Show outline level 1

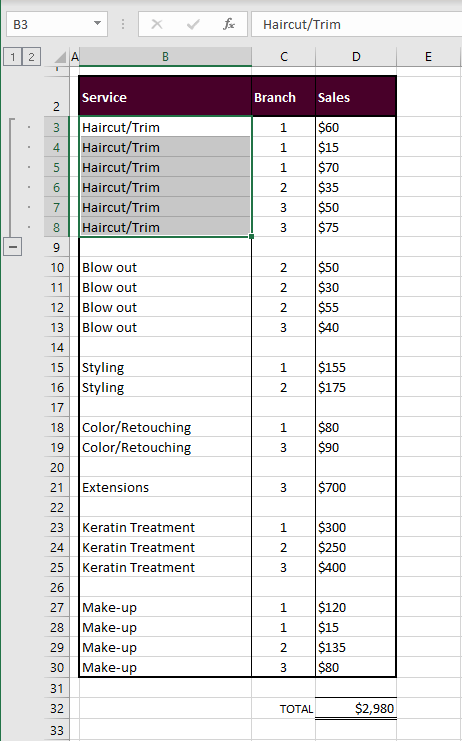pyautogui.click(x=13, y=57)
